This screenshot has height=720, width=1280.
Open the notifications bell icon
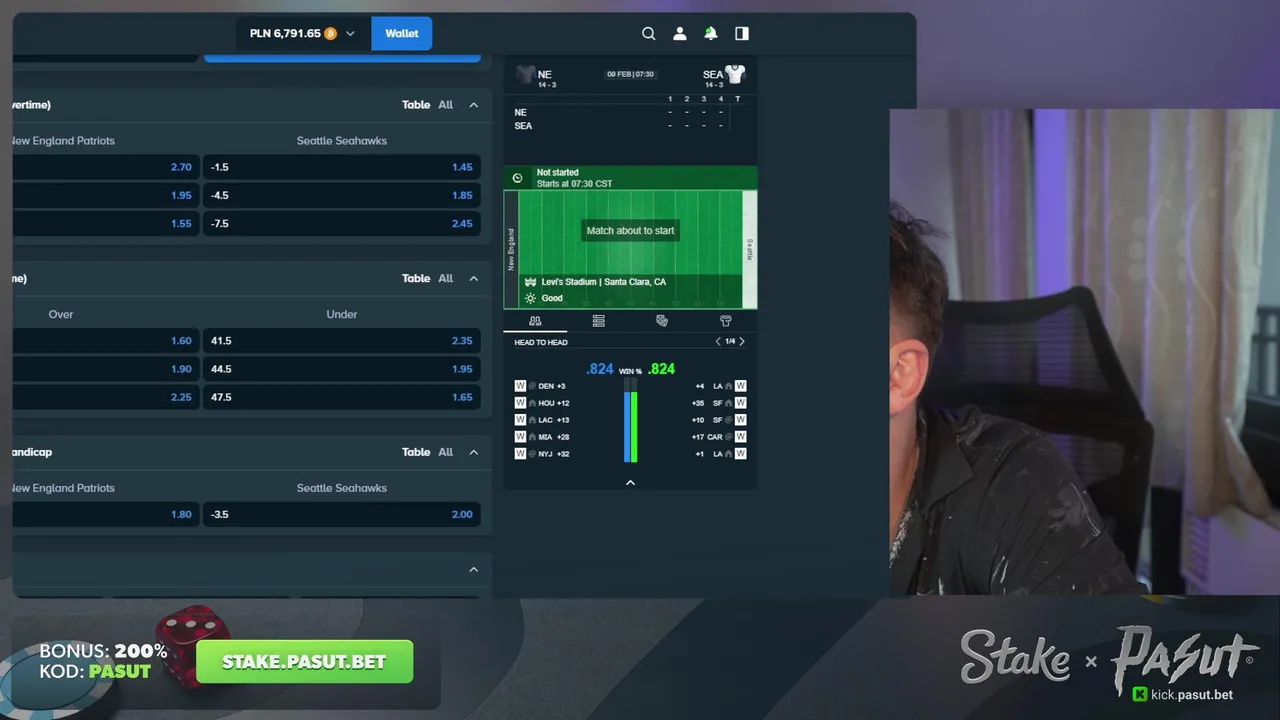pyautogui.click(x=711, y=33)
